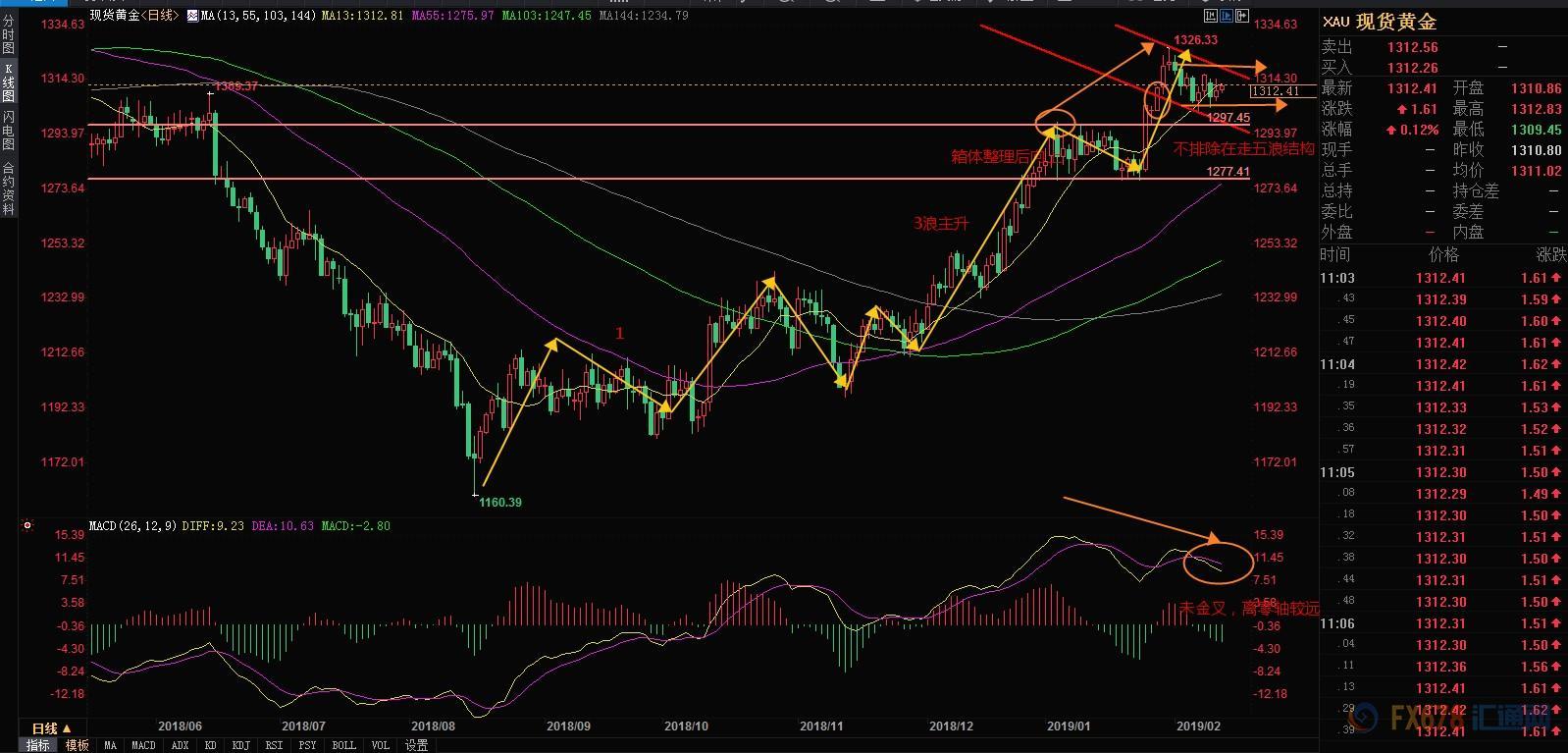Screen dimensions: 1568x753
Task: Click the 涨跌 column header in tick list
Action: click(x=1552, y=254)
